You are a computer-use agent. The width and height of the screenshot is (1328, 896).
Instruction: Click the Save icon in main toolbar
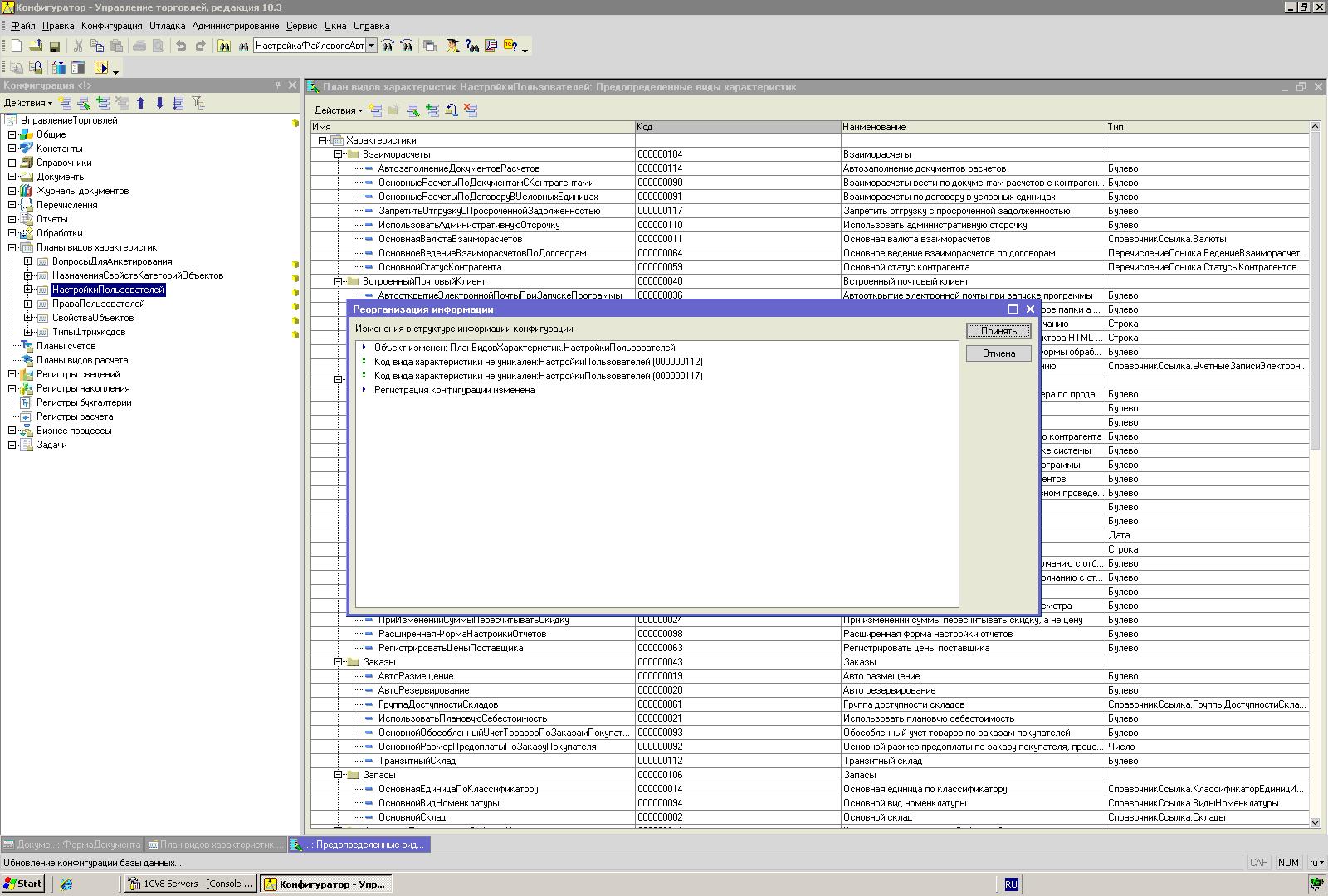[x=55, y=46]
